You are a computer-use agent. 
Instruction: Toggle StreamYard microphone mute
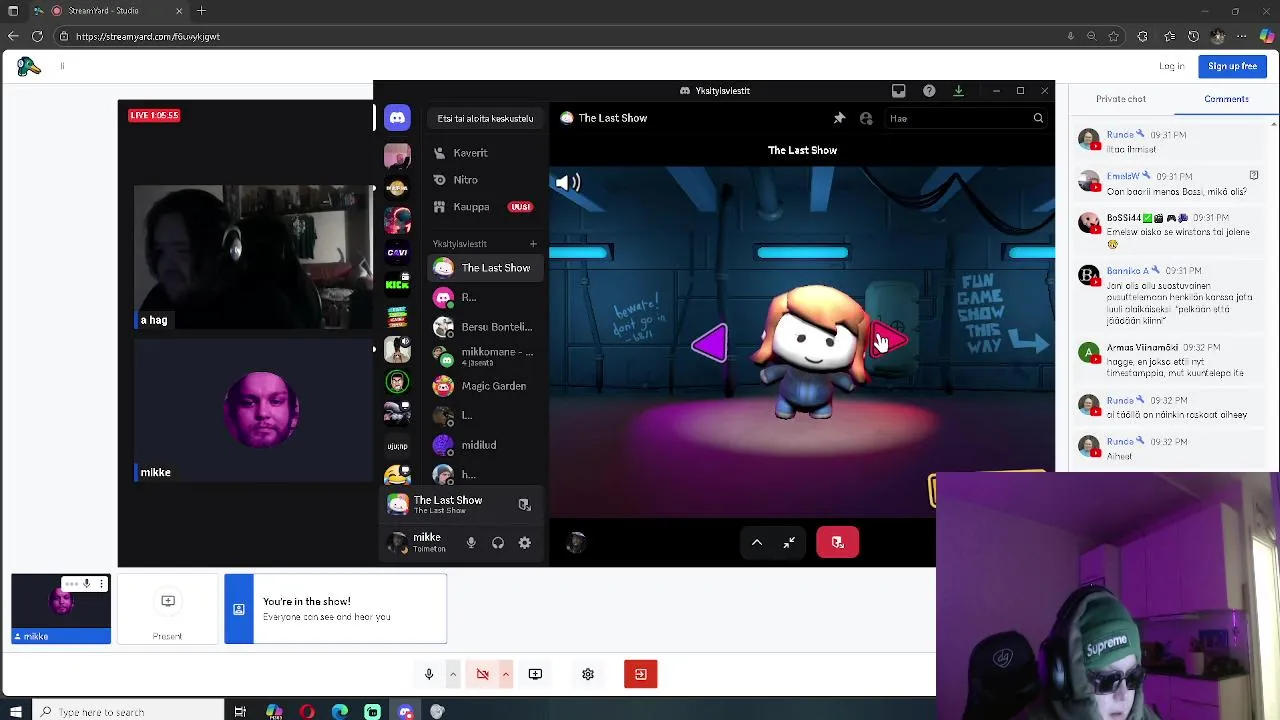click(429, 674)
